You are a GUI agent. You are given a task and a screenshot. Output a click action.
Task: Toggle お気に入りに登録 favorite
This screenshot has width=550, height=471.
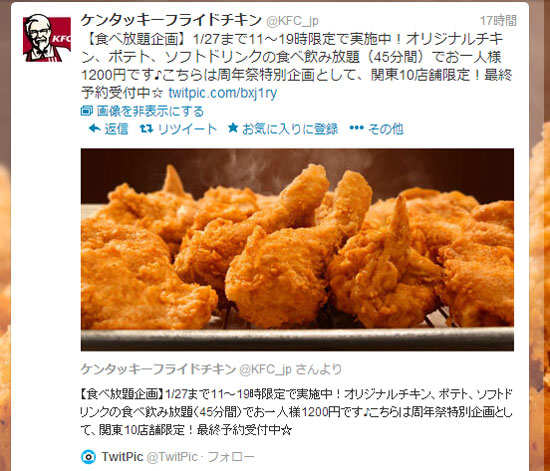[x=290, y=129]
